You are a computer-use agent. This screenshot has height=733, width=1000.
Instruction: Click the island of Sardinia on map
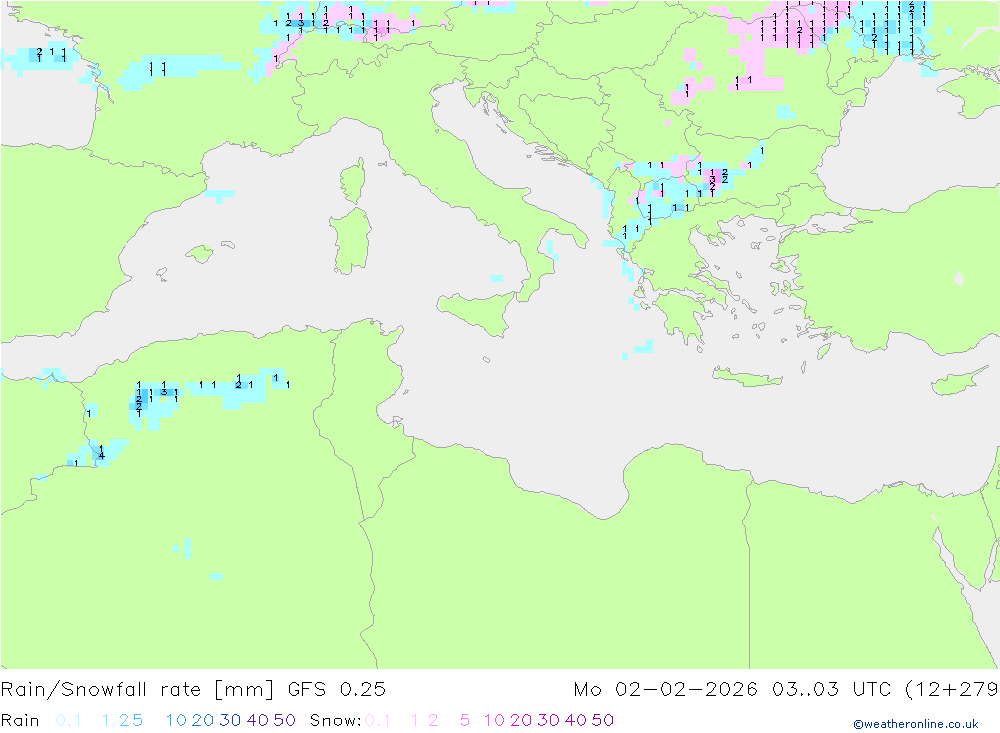pyautogui.click(x=350, y=241)
